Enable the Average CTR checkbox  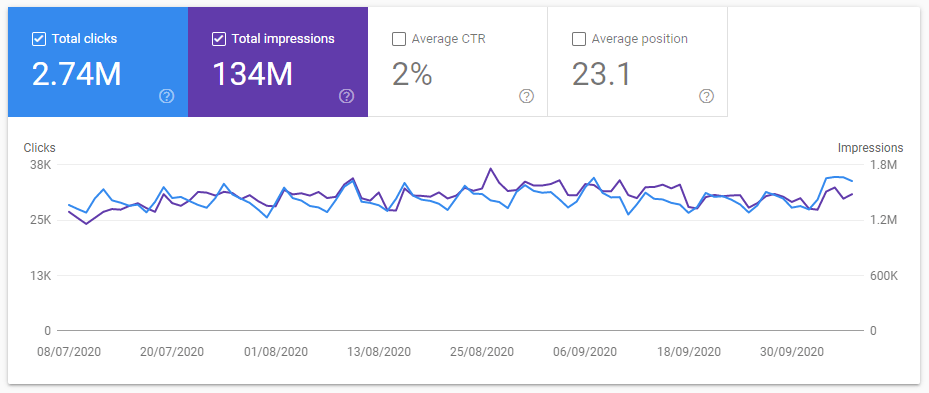click(x=399, y=39)
